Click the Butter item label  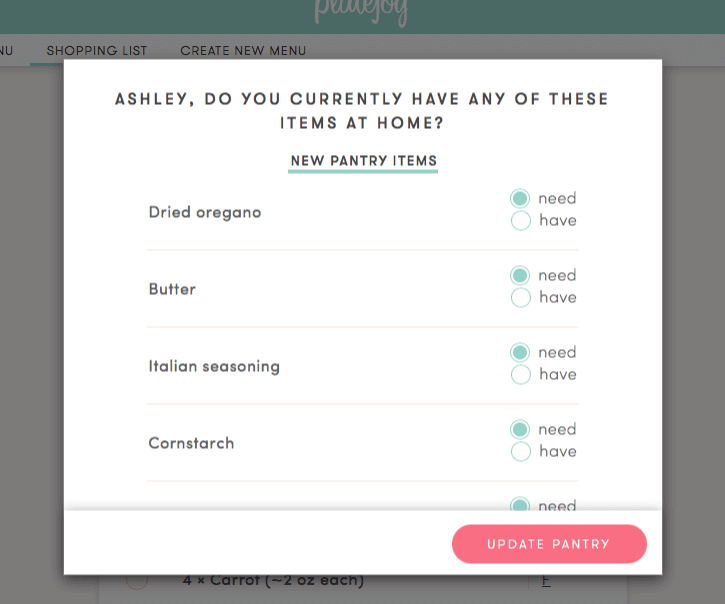click(172, 290)
